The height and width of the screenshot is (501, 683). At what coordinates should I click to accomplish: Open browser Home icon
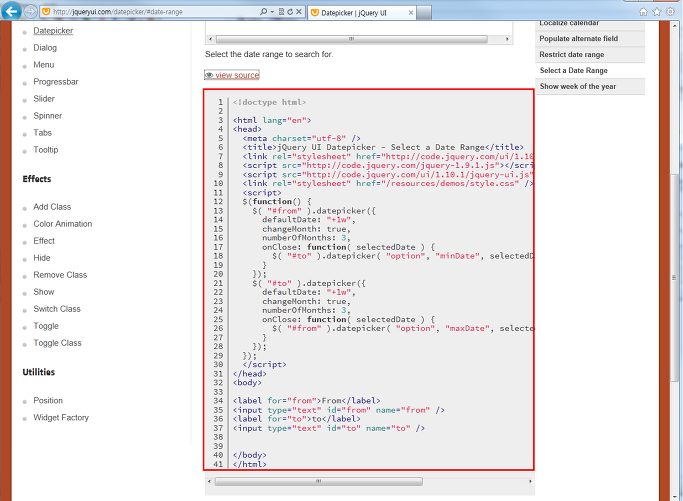click(x=643, y=12)
